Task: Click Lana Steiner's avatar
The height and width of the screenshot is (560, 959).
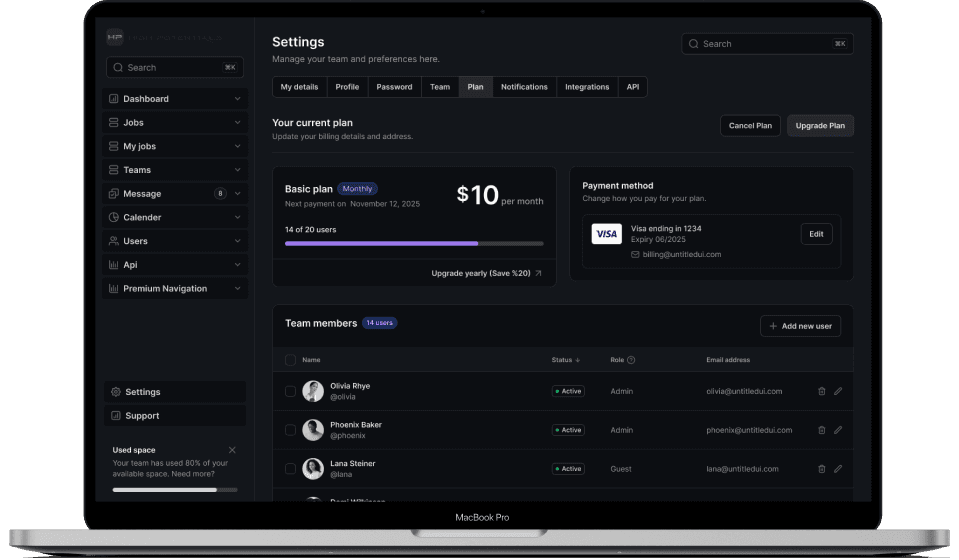Action: tap(313, 469)
